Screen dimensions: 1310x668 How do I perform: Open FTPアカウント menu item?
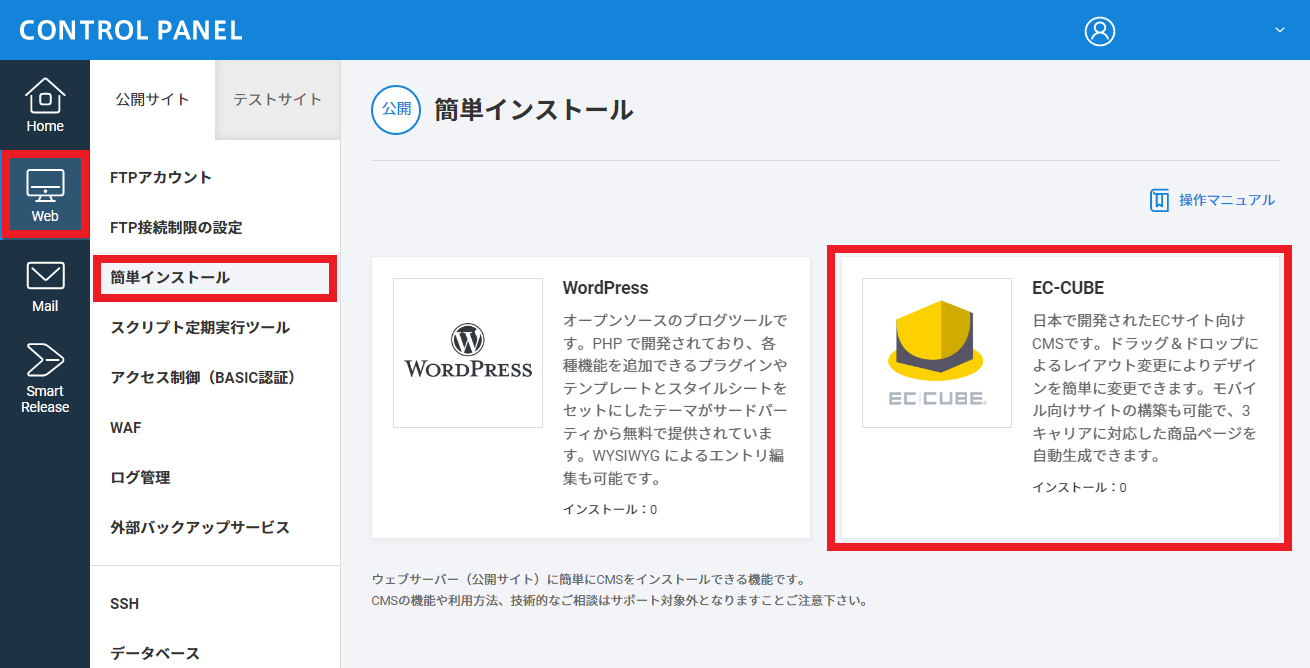point(161,178)
